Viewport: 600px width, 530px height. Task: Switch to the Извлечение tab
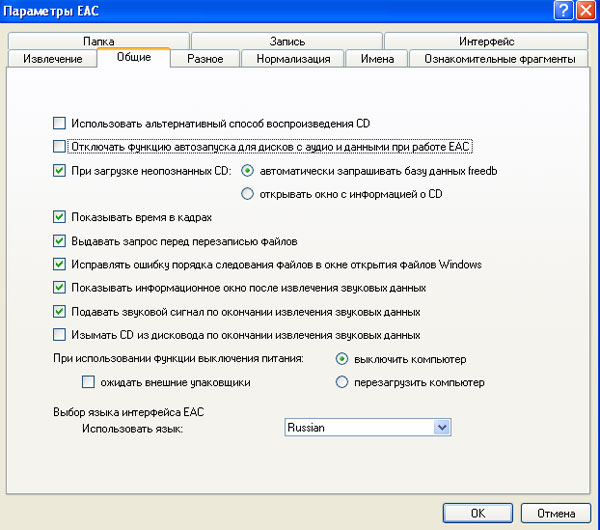point(53,59)
